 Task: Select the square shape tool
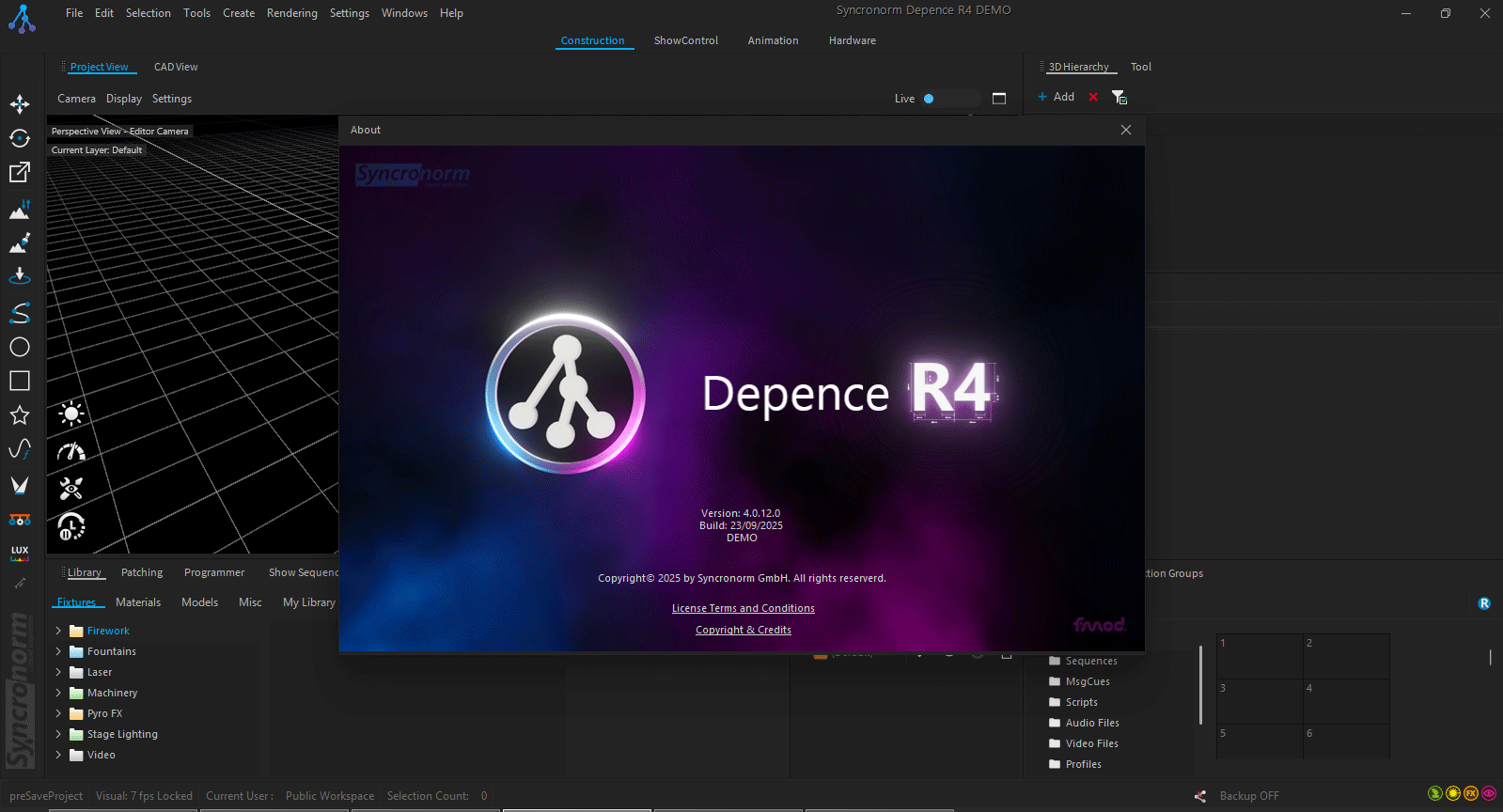[20, 381]
